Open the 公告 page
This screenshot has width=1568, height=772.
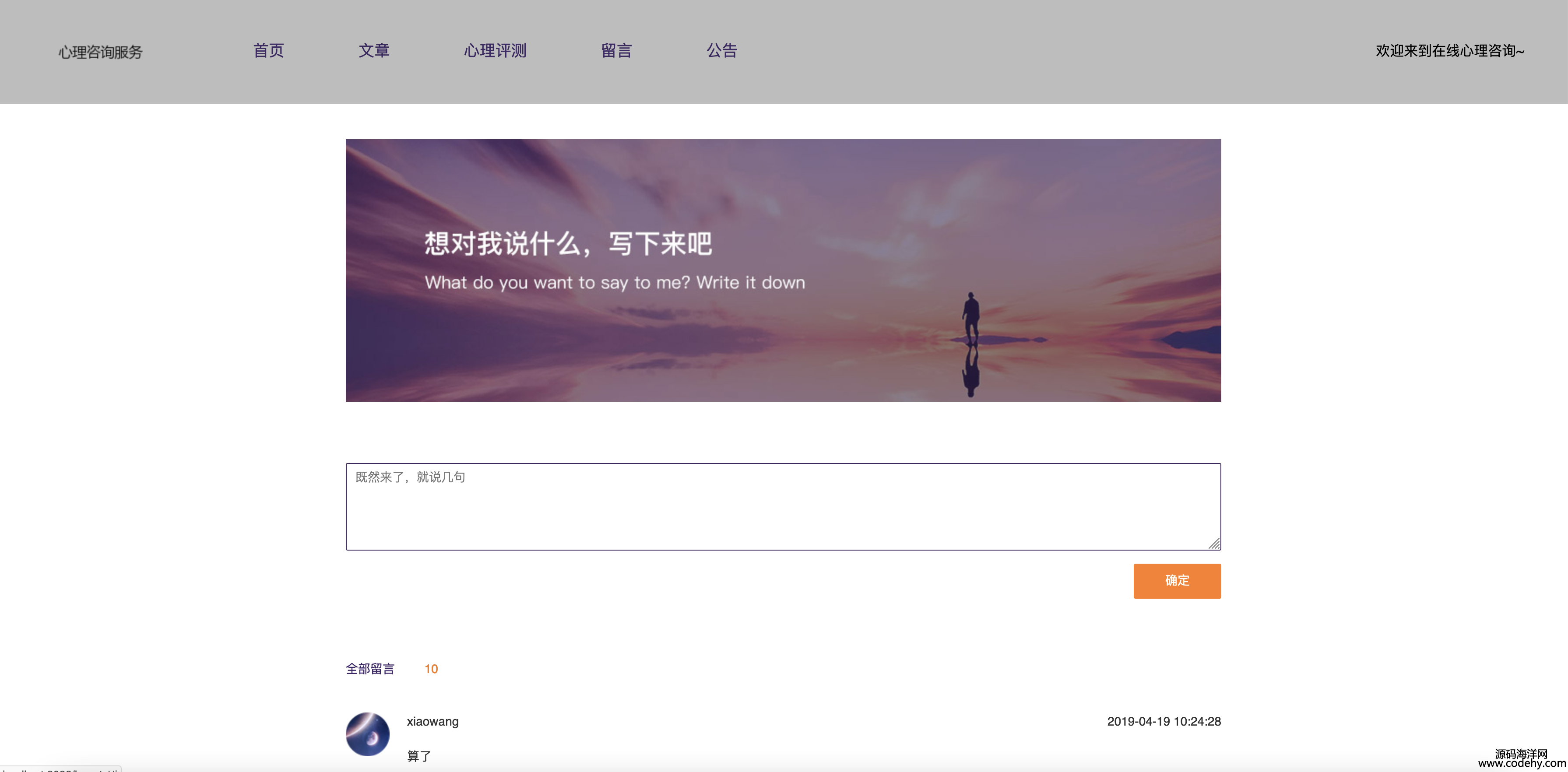[x=722, y=50]
